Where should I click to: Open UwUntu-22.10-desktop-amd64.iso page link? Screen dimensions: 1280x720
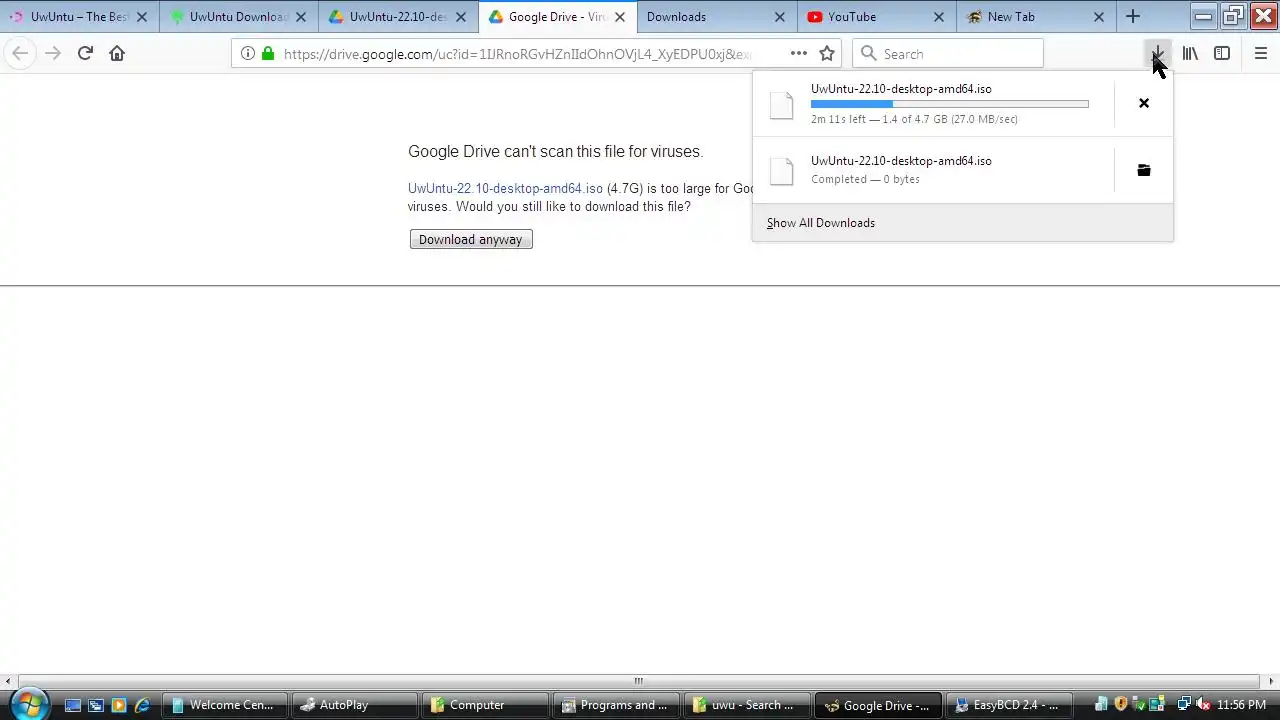point(505,188)
